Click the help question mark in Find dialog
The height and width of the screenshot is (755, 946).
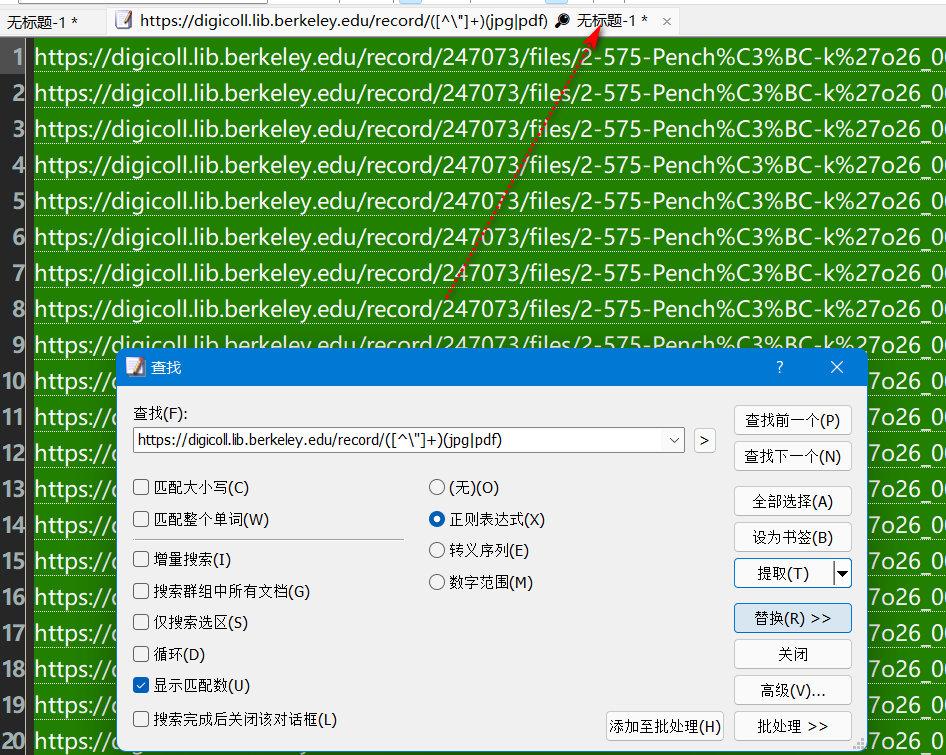(x=780, y=368)
